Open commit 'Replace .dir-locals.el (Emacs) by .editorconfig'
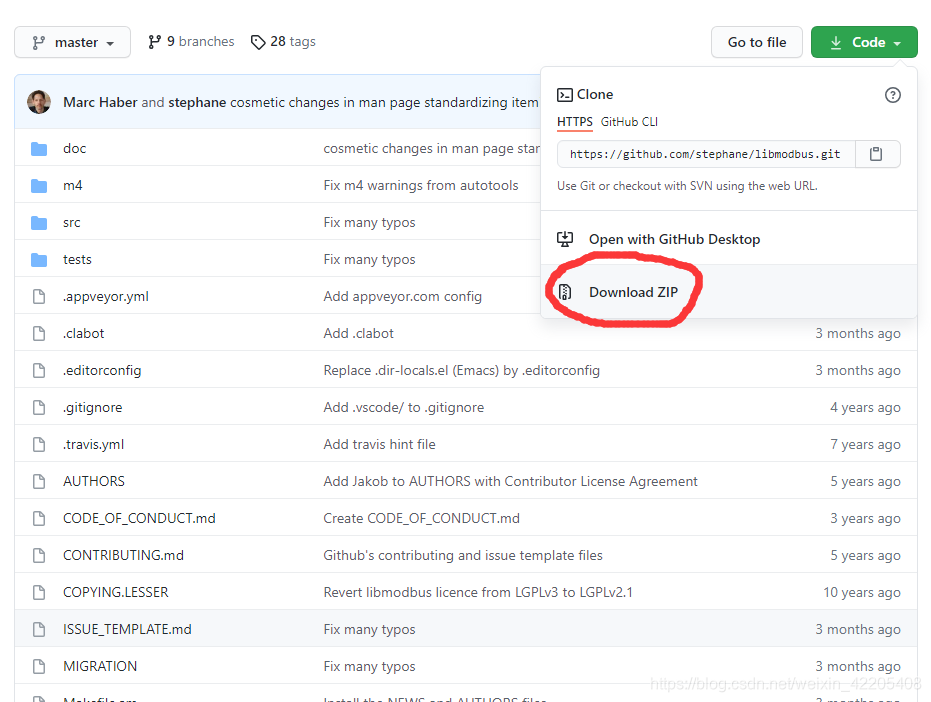The image size is (931, 702). click(462, 371)
